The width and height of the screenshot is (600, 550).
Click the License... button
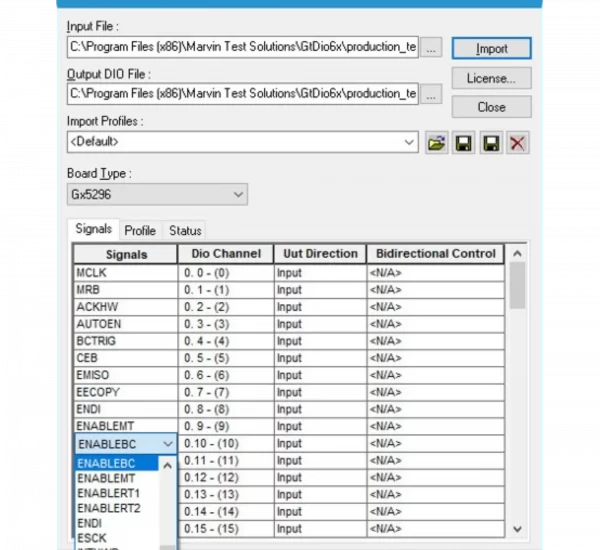click(x=490, y=77)
